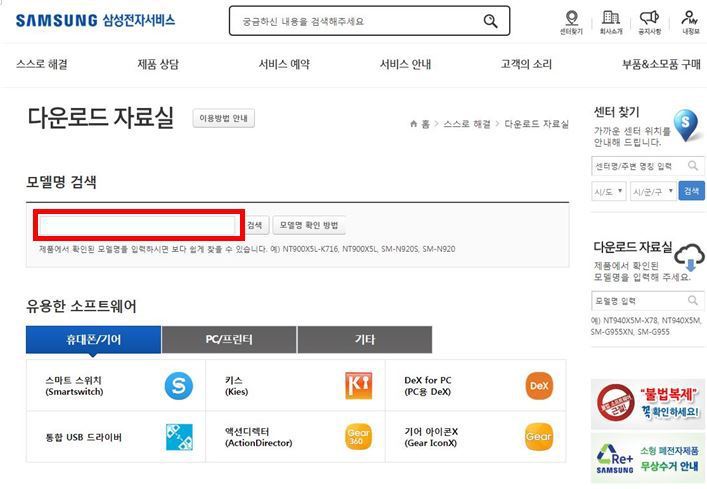Click the 센터 찾기 sidebar heading
The height and width of the screenshot is (489, 707).
[616, 112]
